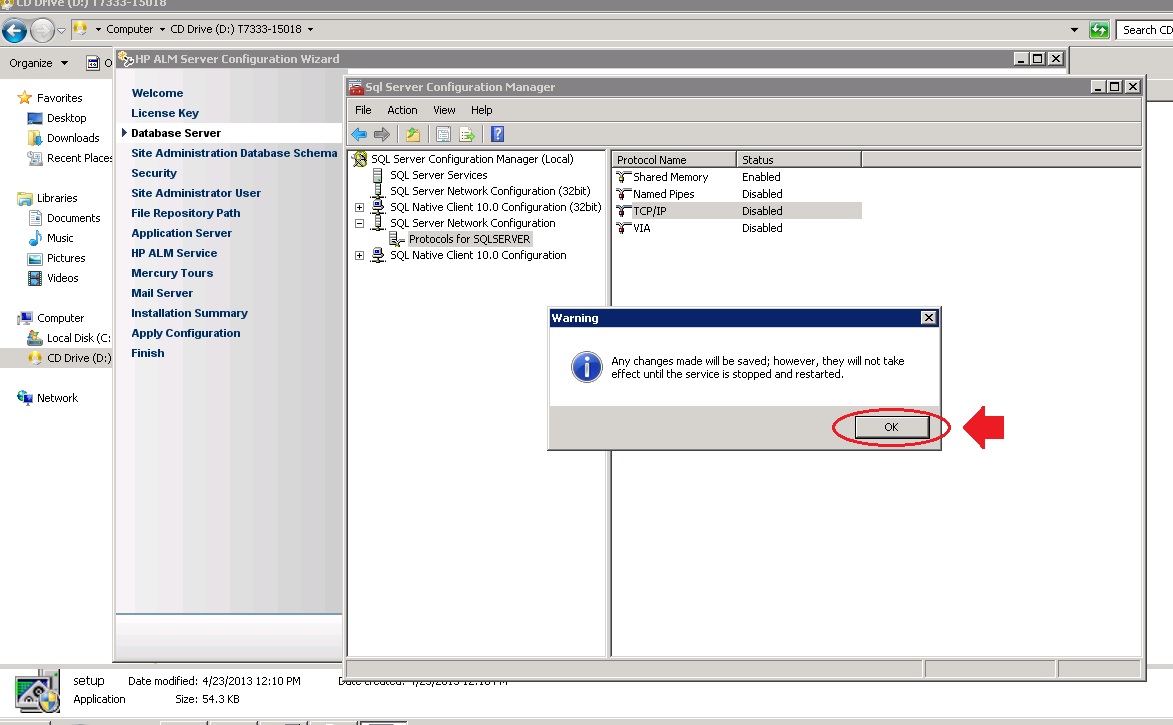
Task: Open File Repository Path step
Action: click(186, 213)
